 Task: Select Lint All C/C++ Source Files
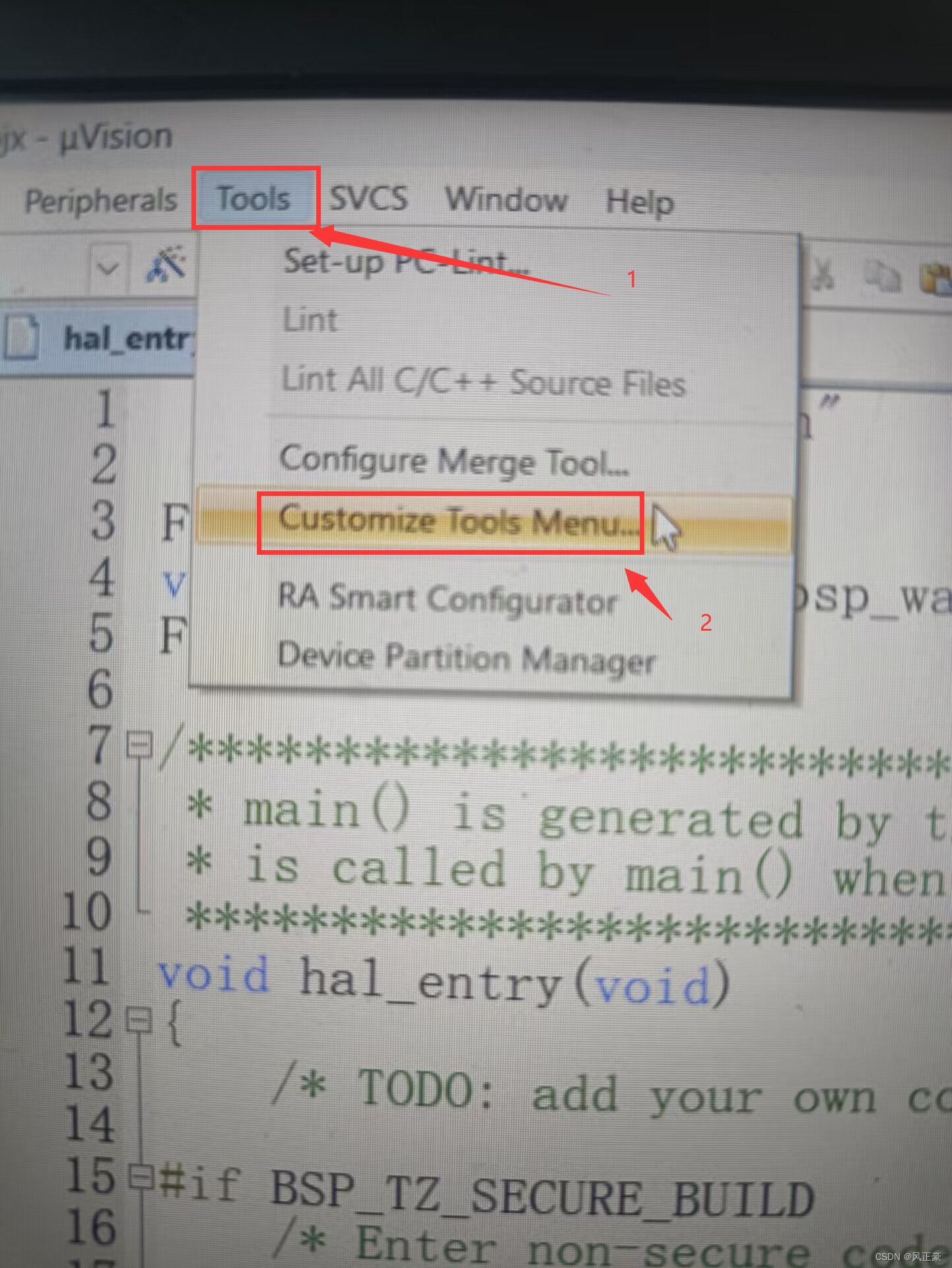click(x=484, y=382)
